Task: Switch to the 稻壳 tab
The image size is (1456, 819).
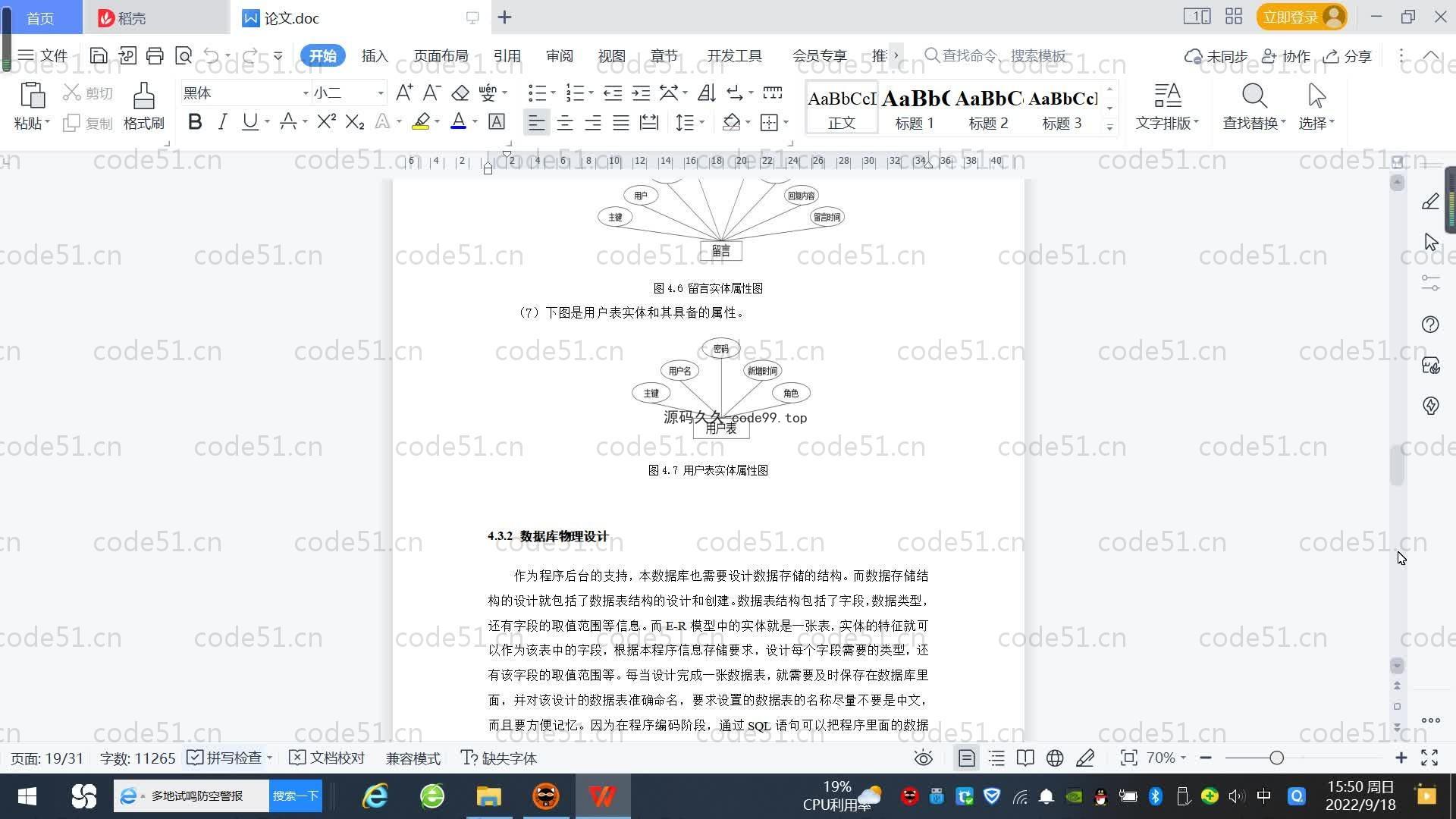Action: tap(156, 17)
